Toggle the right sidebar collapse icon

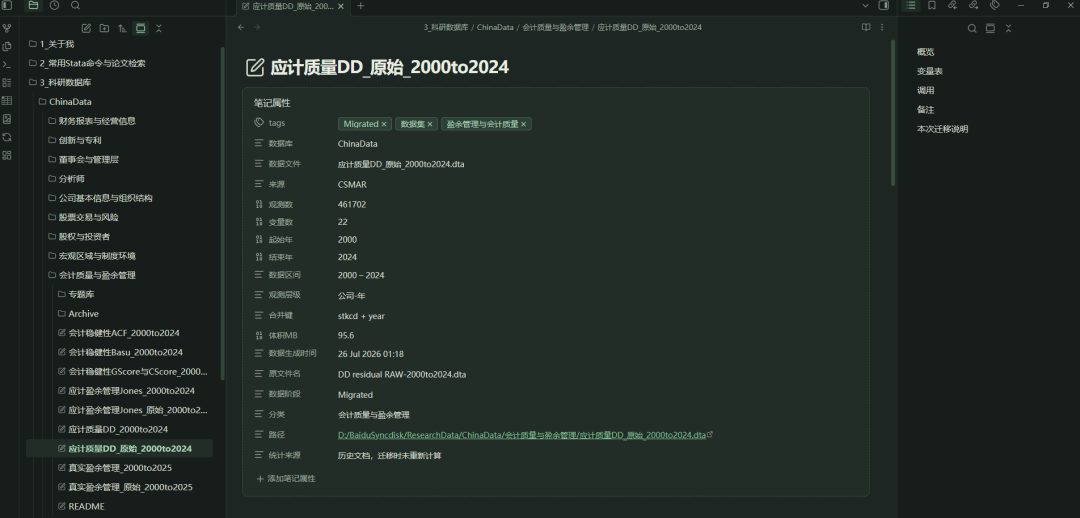[x=884, y=6]
